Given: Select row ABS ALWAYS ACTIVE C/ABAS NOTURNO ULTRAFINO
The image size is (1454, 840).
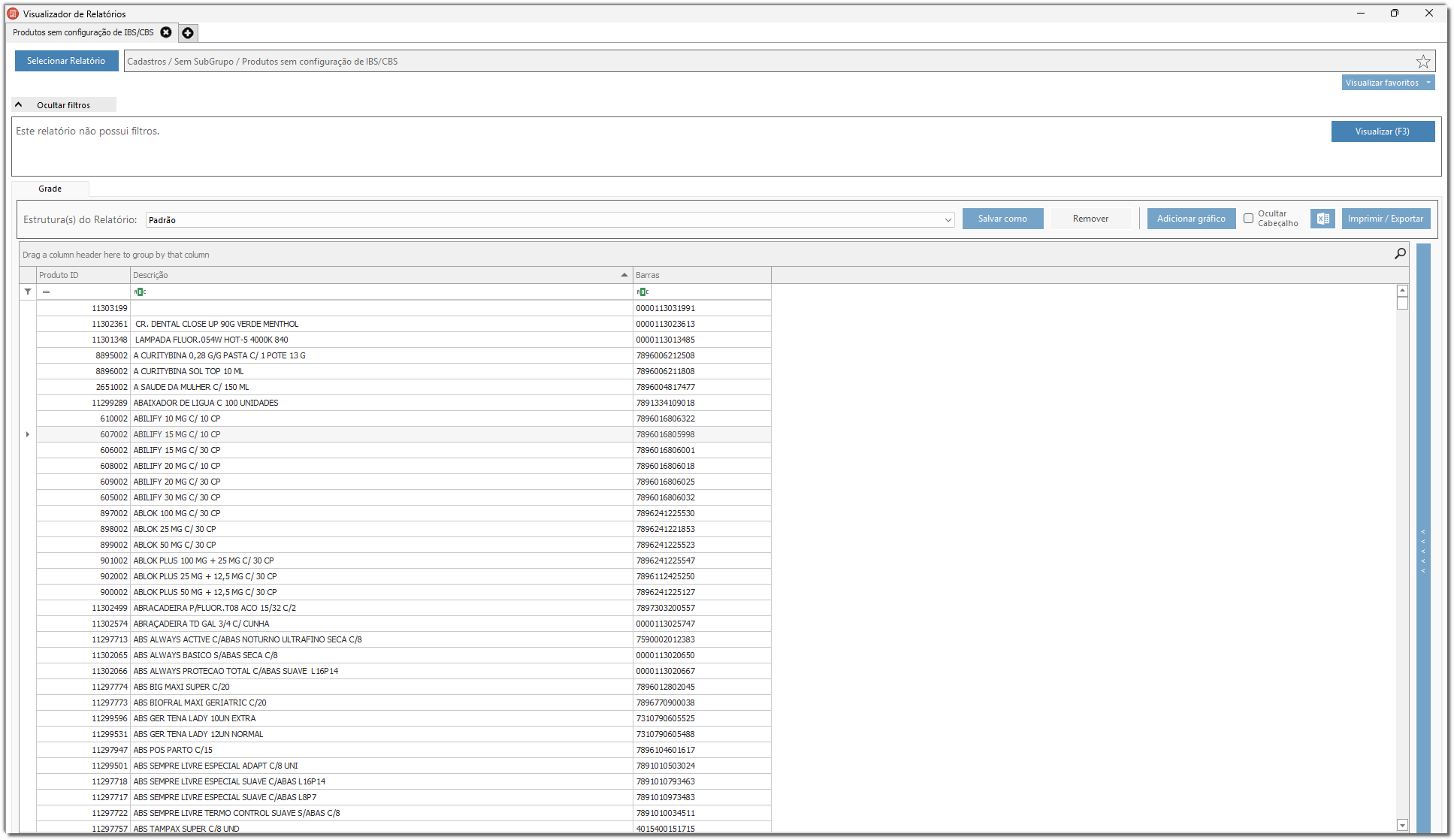Looking at the screenshot, I should tap(404, 639).
